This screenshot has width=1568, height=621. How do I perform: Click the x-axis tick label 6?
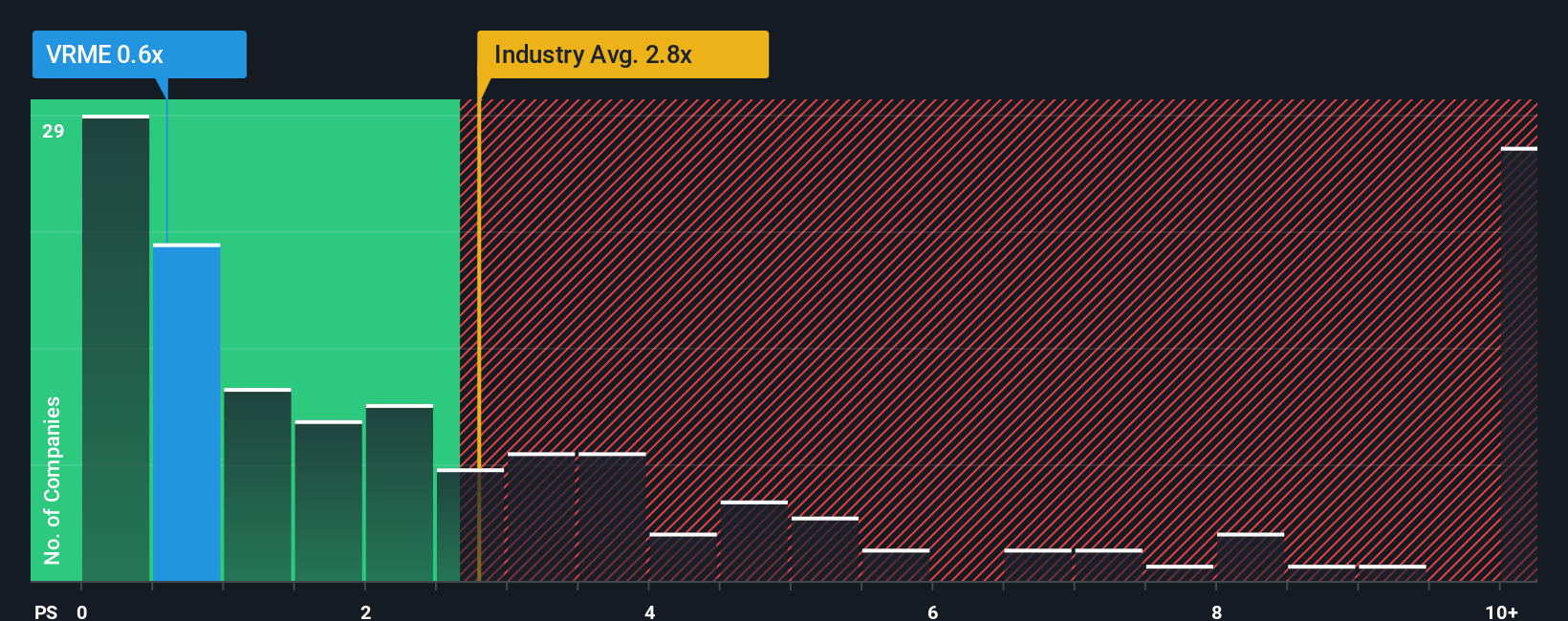[x=932, y=611]
